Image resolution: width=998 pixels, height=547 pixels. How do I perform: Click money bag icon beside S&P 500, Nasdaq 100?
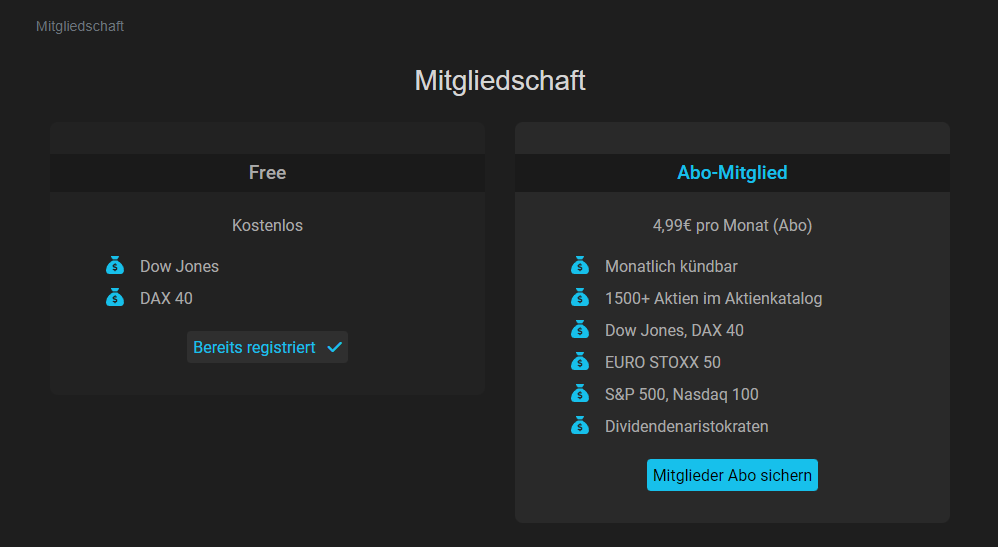(x=580, y=394)
